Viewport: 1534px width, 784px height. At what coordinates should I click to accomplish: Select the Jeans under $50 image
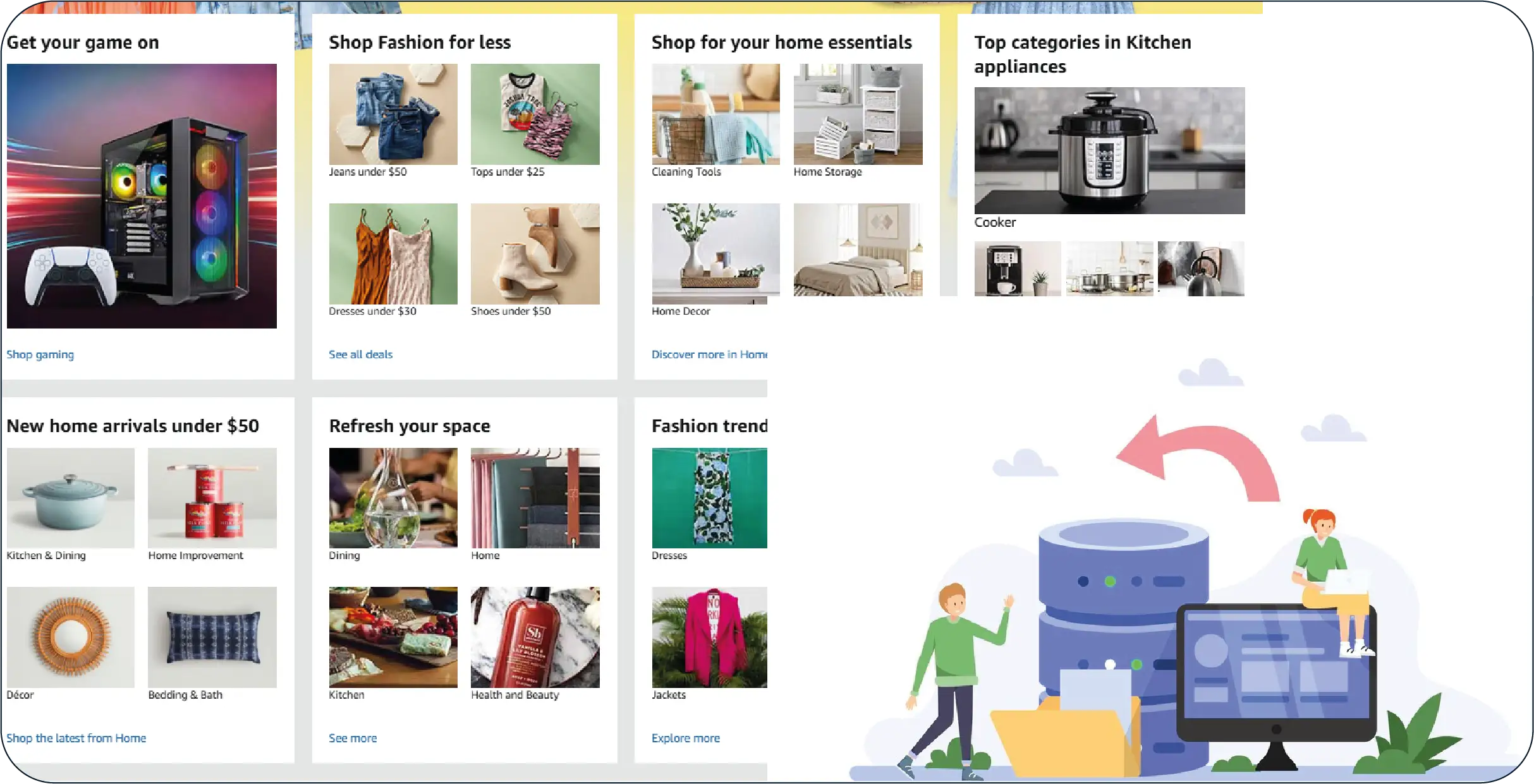[x=393, y=114]
